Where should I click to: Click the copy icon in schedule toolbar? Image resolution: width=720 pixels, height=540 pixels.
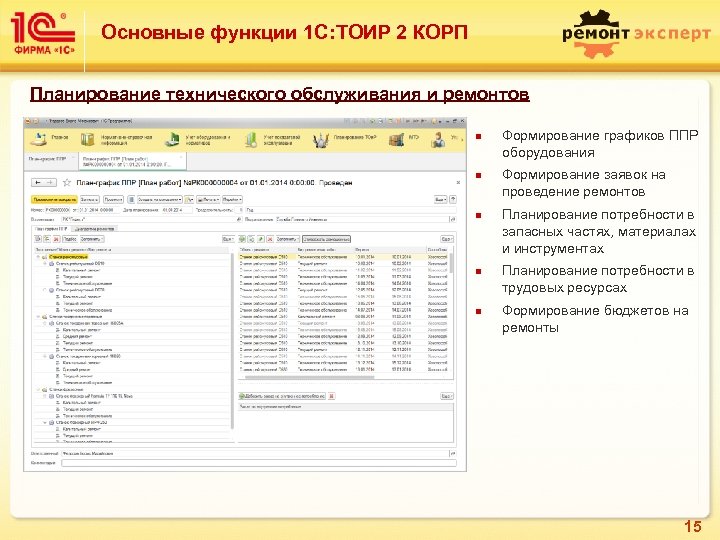pos(251,239)
